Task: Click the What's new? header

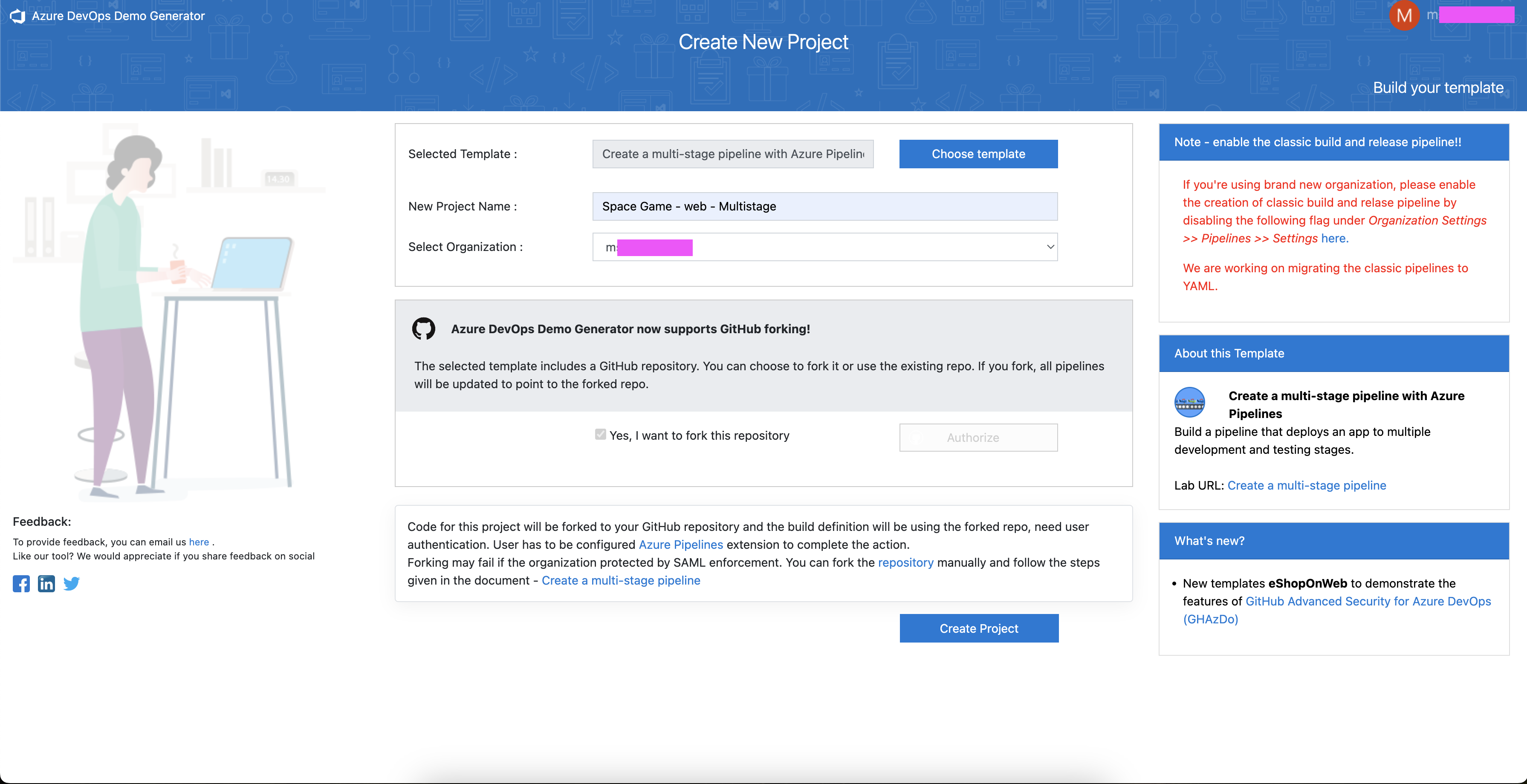Action: (1334, 540)
